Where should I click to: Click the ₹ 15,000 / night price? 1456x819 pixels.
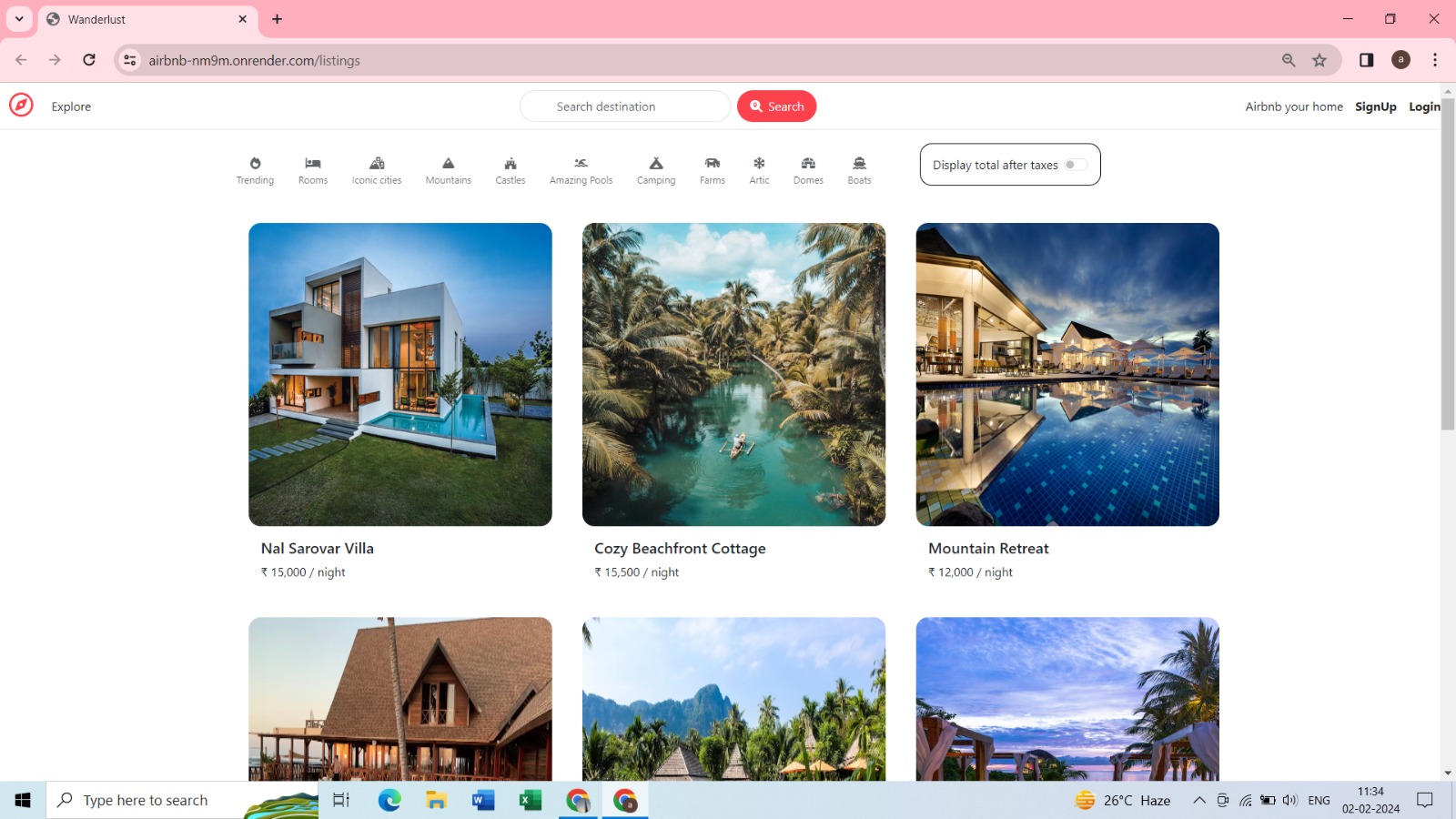tap(303, 572)
